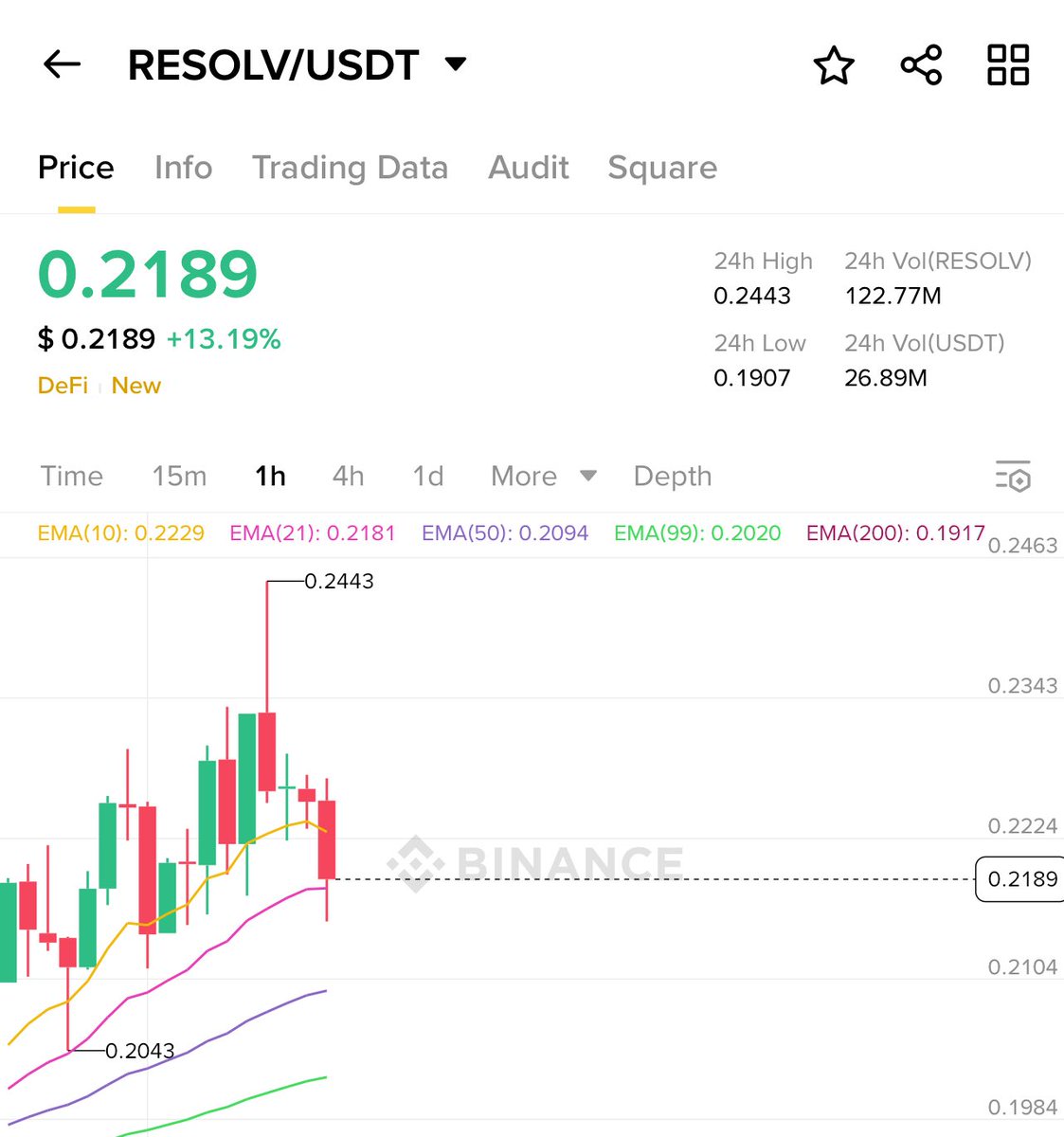Tap the 0.2043 low label on chart

140,1051
